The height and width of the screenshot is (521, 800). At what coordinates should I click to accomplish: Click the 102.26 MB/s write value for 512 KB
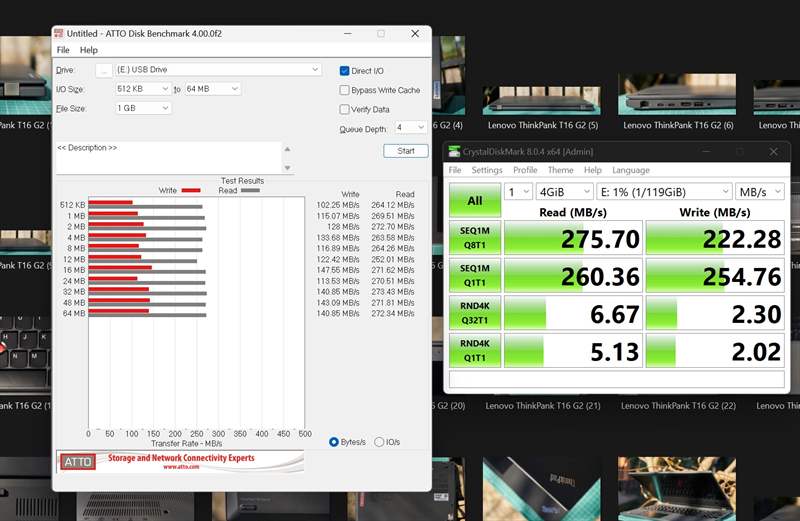coord(338,205)
